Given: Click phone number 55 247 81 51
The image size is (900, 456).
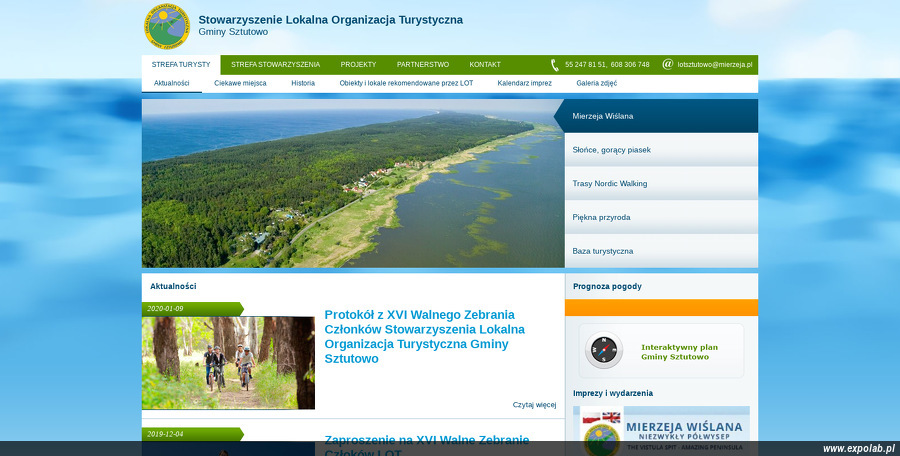Looking at the screenshot, I should (x=585, y=65).
